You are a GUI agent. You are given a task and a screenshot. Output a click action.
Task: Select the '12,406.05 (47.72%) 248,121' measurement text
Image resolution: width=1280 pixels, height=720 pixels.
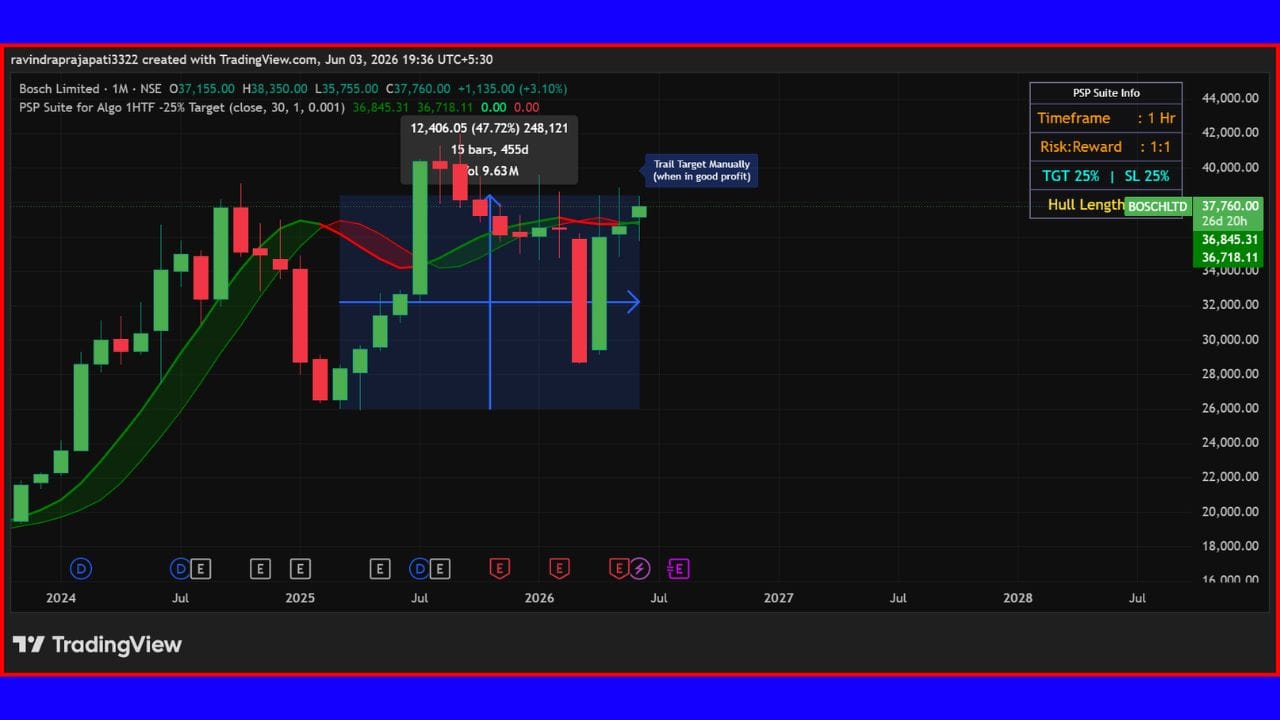point(489,128)
